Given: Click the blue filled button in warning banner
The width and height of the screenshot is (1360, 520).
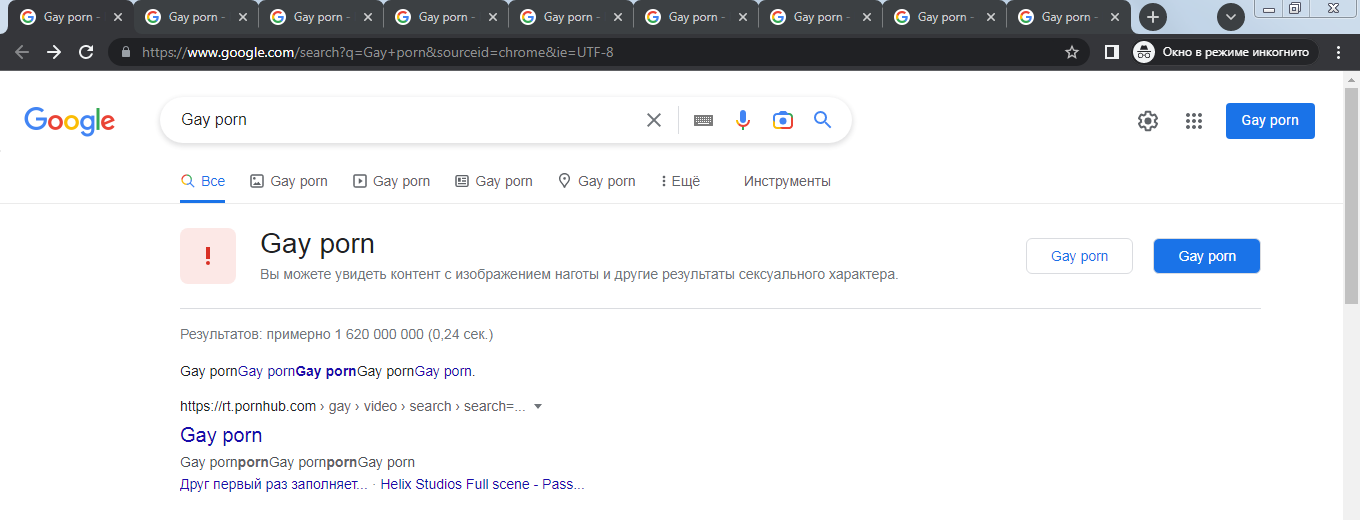Looking at the screenshot, I should [x=1207, y=256].
